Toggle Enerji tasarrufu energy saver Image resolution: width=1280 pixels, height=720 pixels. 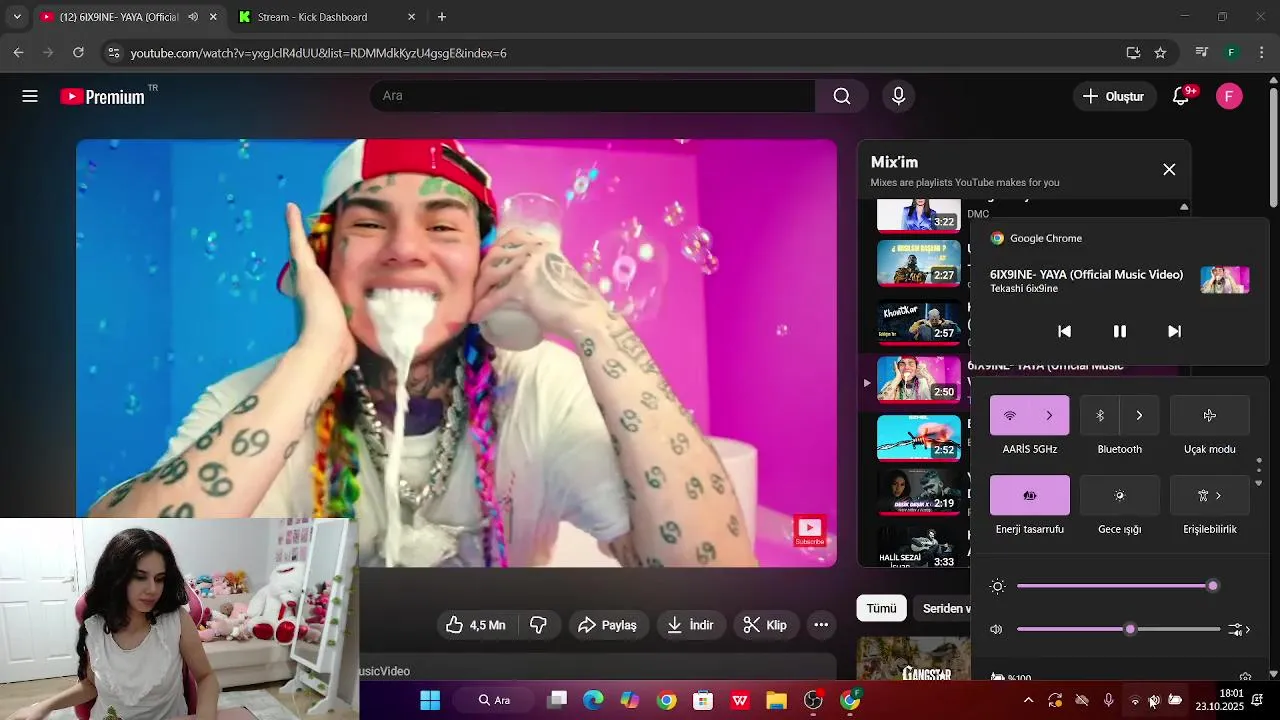(1030, 495)
